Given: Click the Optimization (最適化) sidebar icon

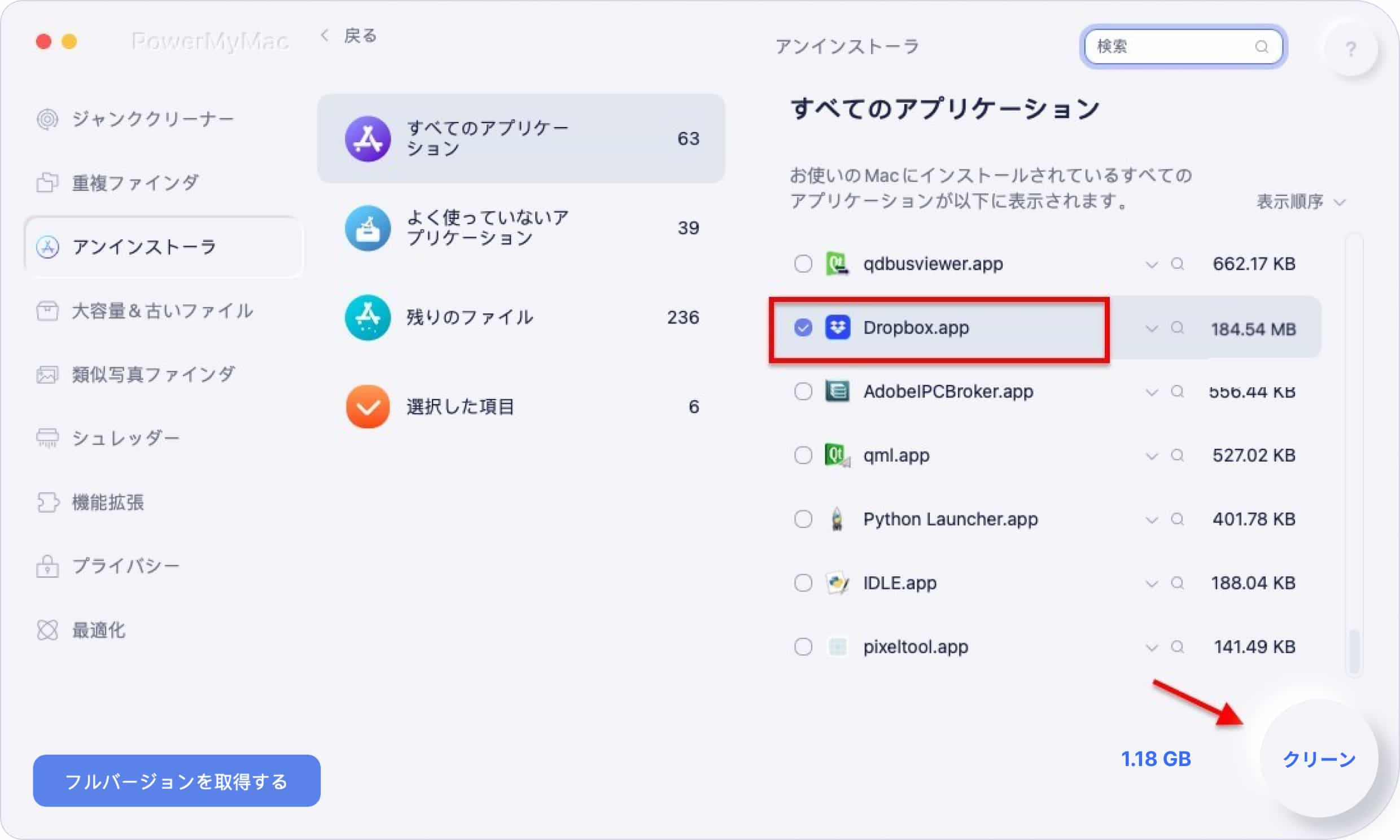Looking at the screenshot, I should tap(47, 630).
